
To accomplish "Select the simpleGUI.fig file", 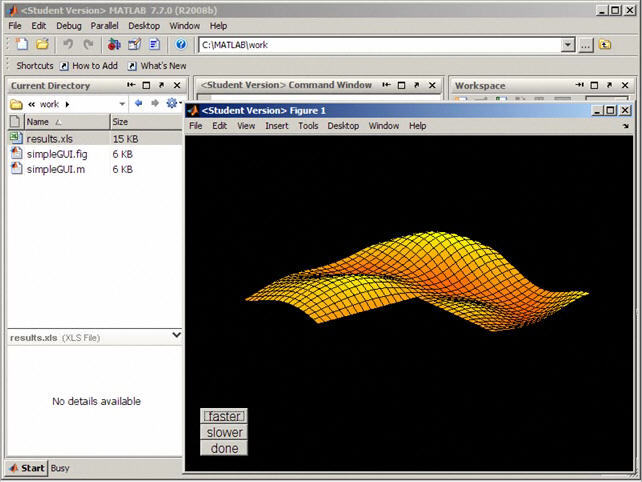I will click(95, 154).
